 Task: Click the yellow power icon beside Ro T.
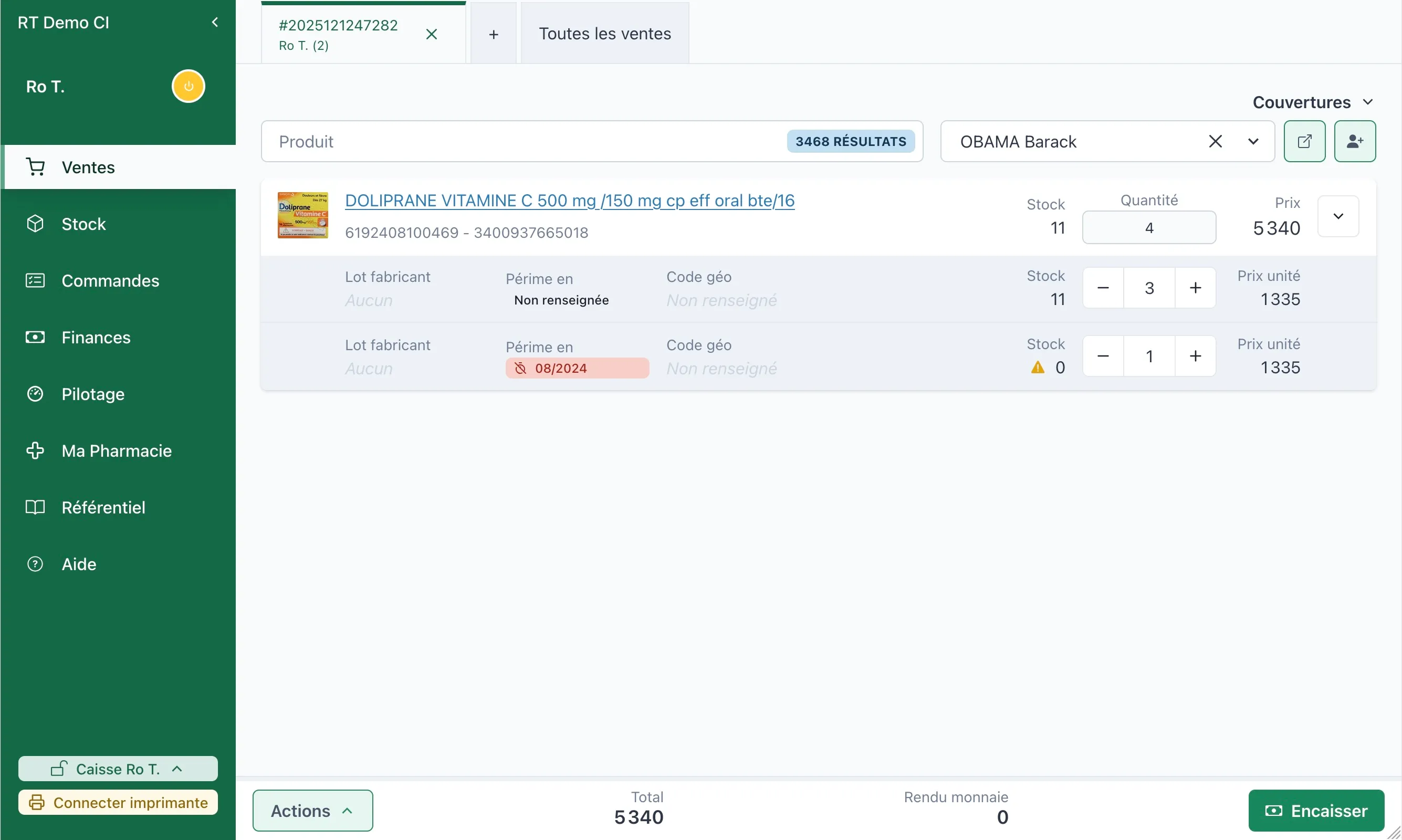[188, 87]
